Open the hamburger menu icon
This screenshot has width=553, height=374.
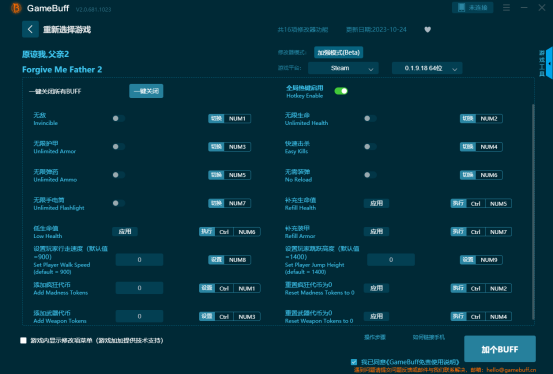coord(506,7)
